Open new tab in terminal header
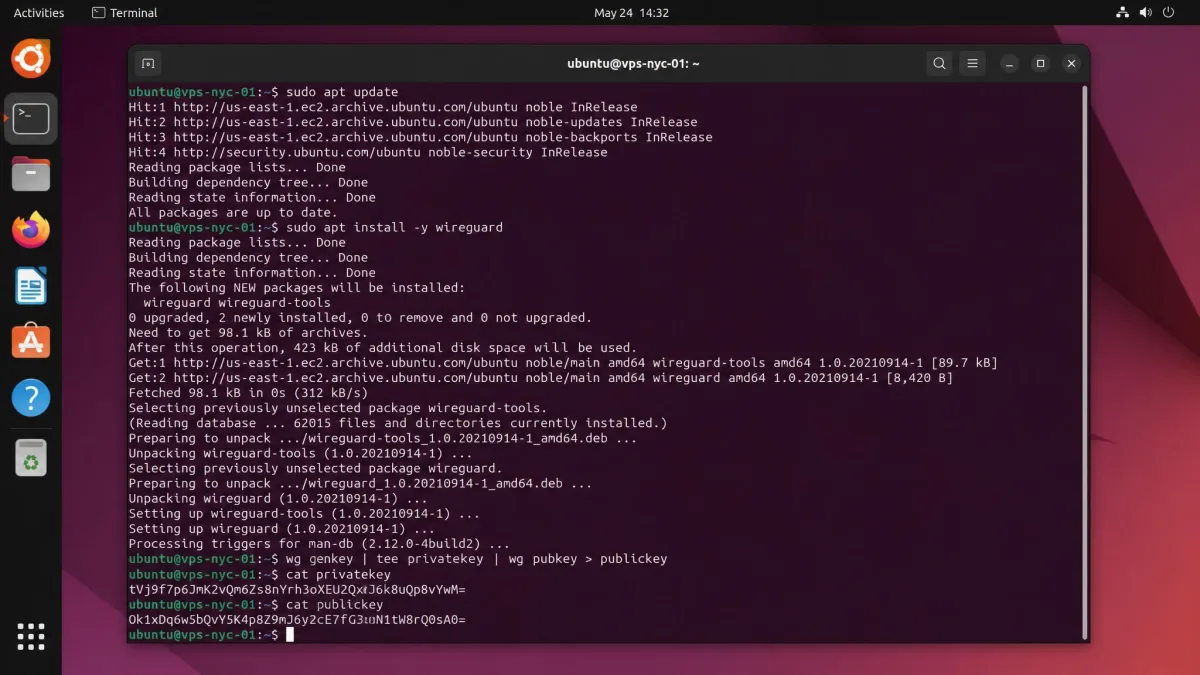 click(148, 63)
